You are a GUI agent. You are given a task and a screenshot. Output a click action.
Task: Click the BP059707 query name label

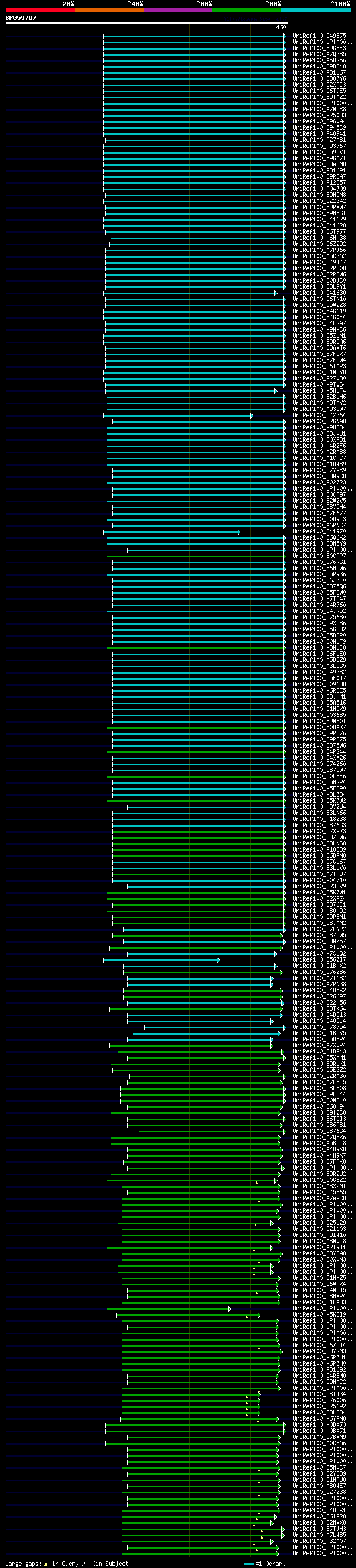click(x=21, y=18)
